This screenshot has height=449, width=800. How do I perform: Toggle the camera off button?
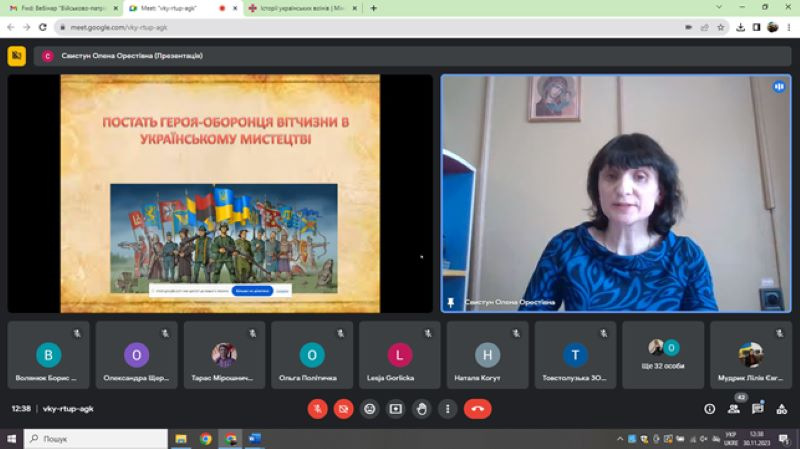343,409
